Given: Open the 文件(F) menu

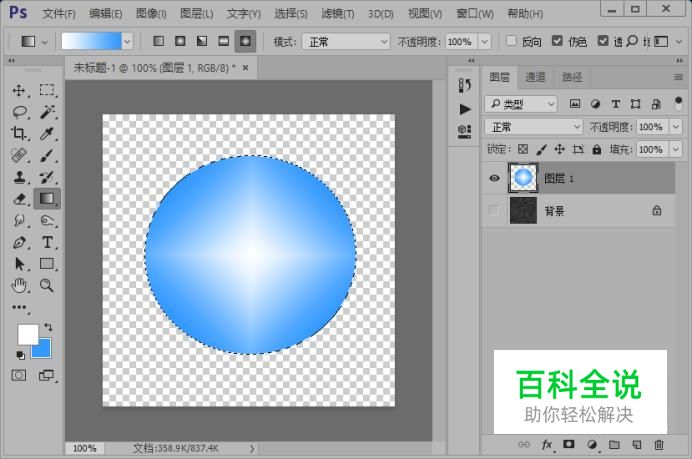Looking at the screenshot, I should click(59, 14).
